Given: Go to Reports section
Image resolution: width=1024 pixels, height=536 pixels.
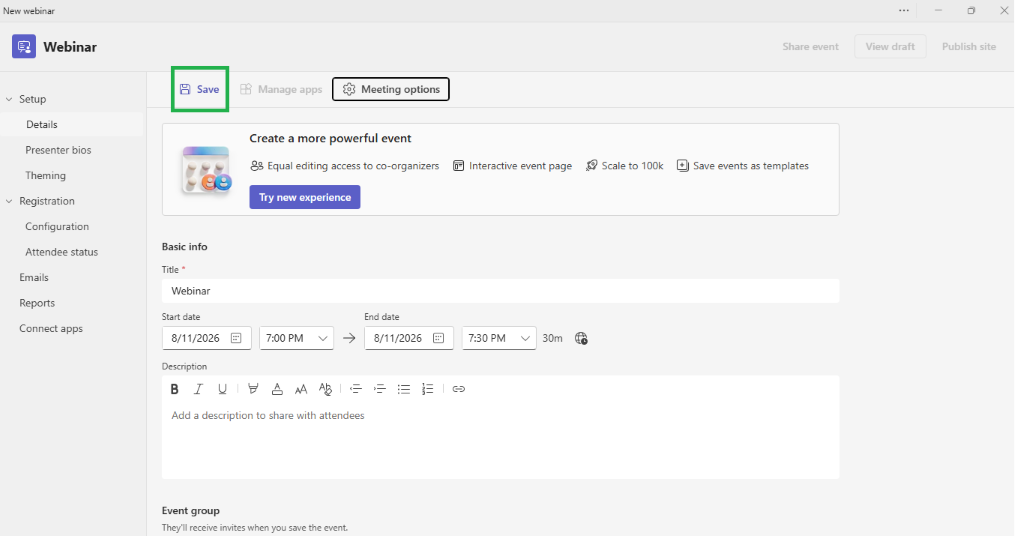Looking at the screenshot, I should coord(37,303).
